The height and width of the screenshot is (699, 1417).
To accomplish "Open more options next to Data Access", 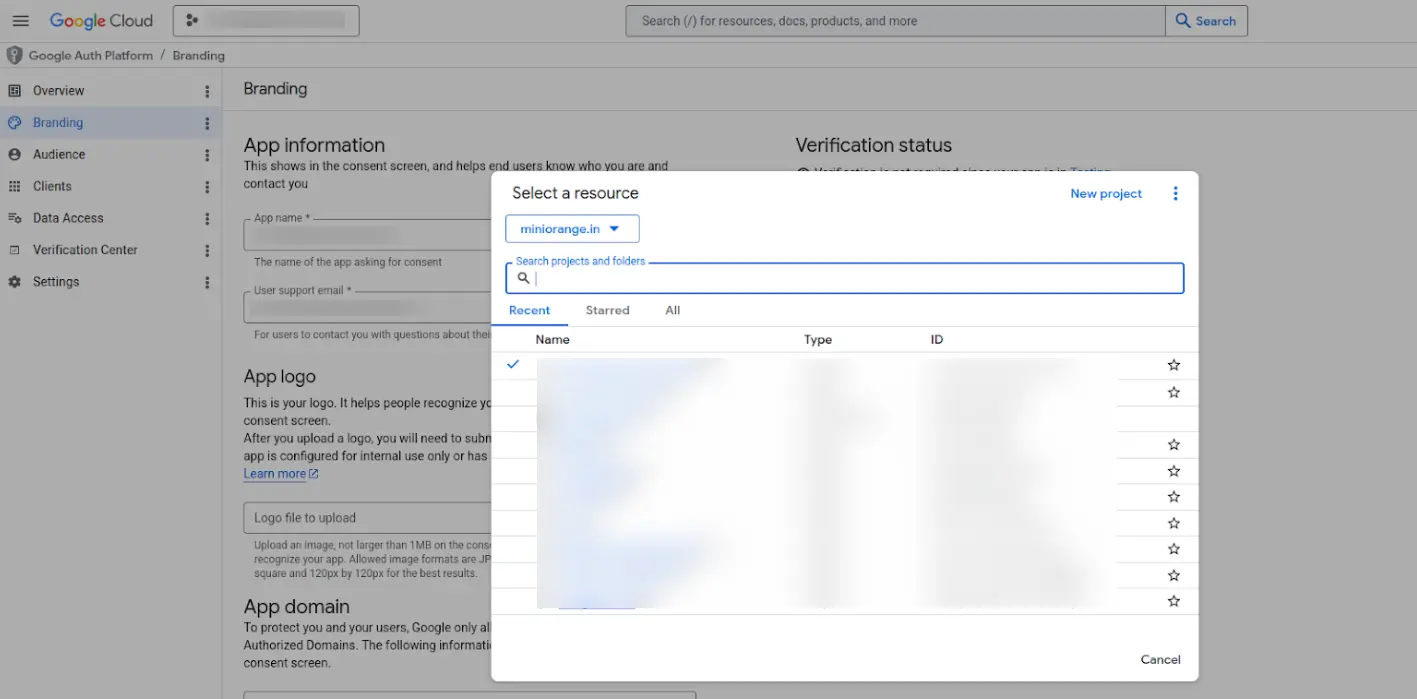I will [x=207, y=219].
